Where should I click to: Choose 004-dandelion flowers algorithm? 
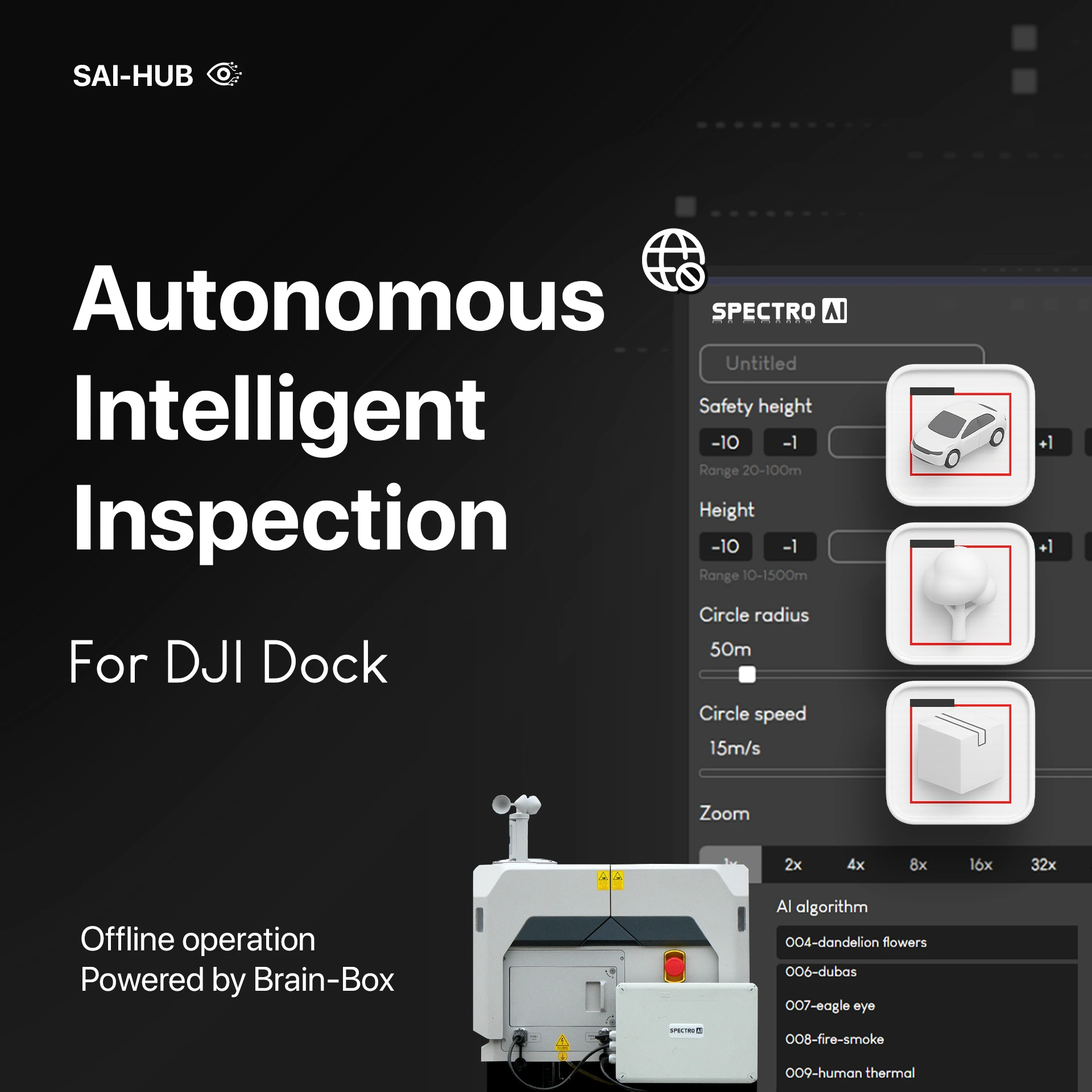(927, 942)
